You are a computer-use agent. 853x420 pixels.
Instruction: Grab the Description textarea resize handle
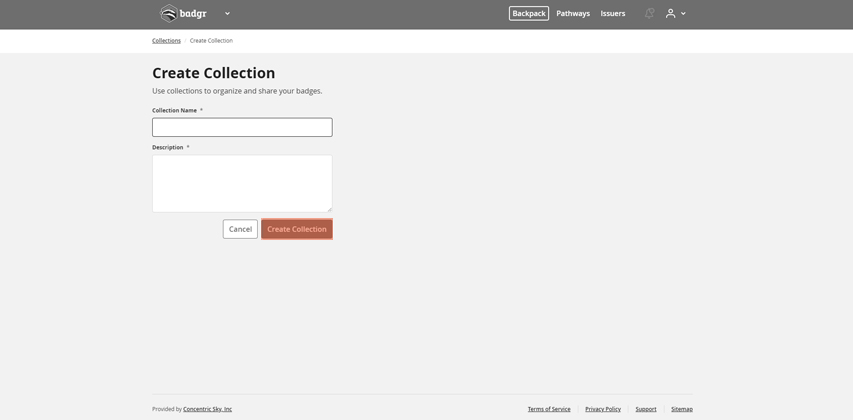pos(329,209)
